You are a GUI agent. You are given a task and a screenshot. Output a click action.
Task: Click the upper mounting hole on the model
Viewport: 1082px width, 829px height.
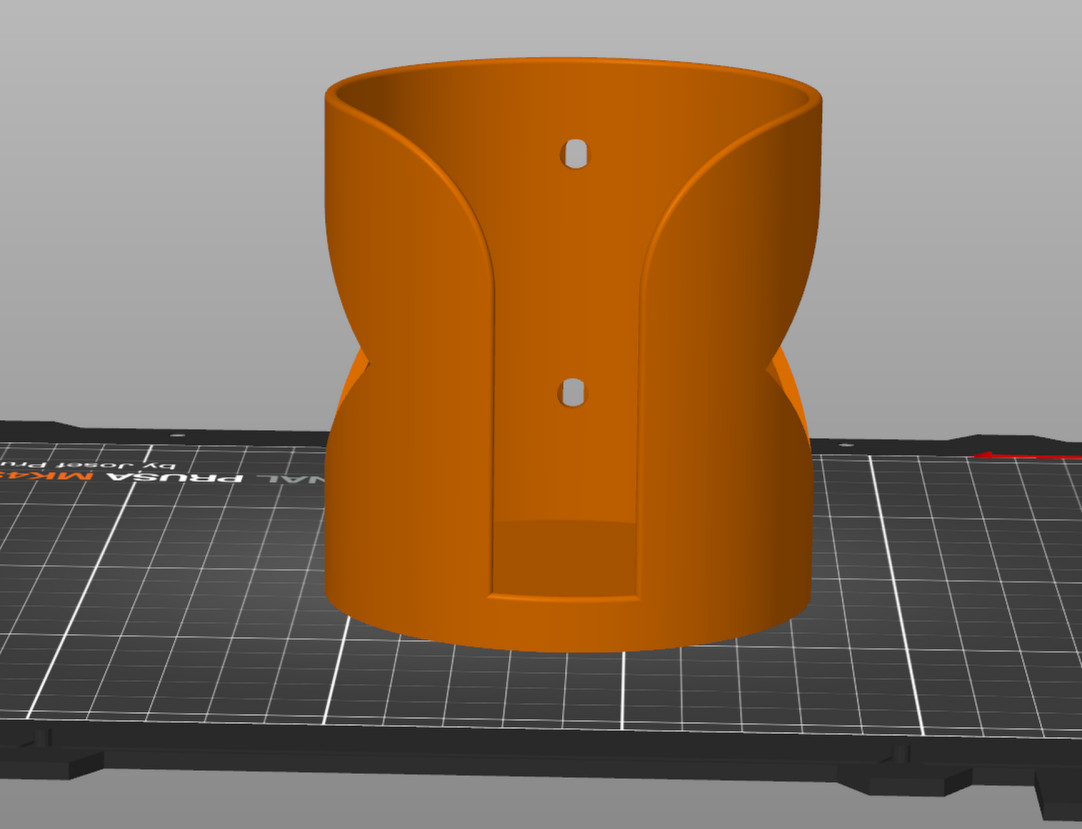click(575, 154)
